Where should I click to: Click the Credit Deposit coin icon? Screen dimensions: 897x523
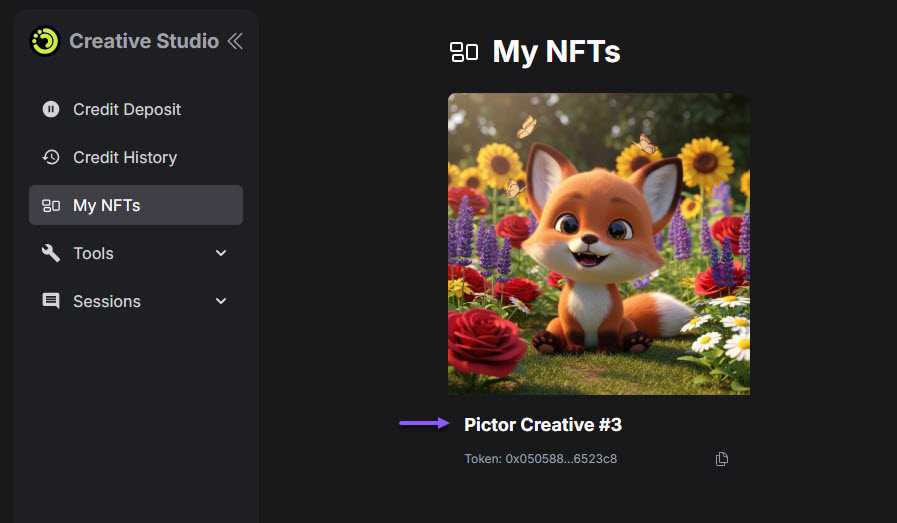(x=51, y=109)
